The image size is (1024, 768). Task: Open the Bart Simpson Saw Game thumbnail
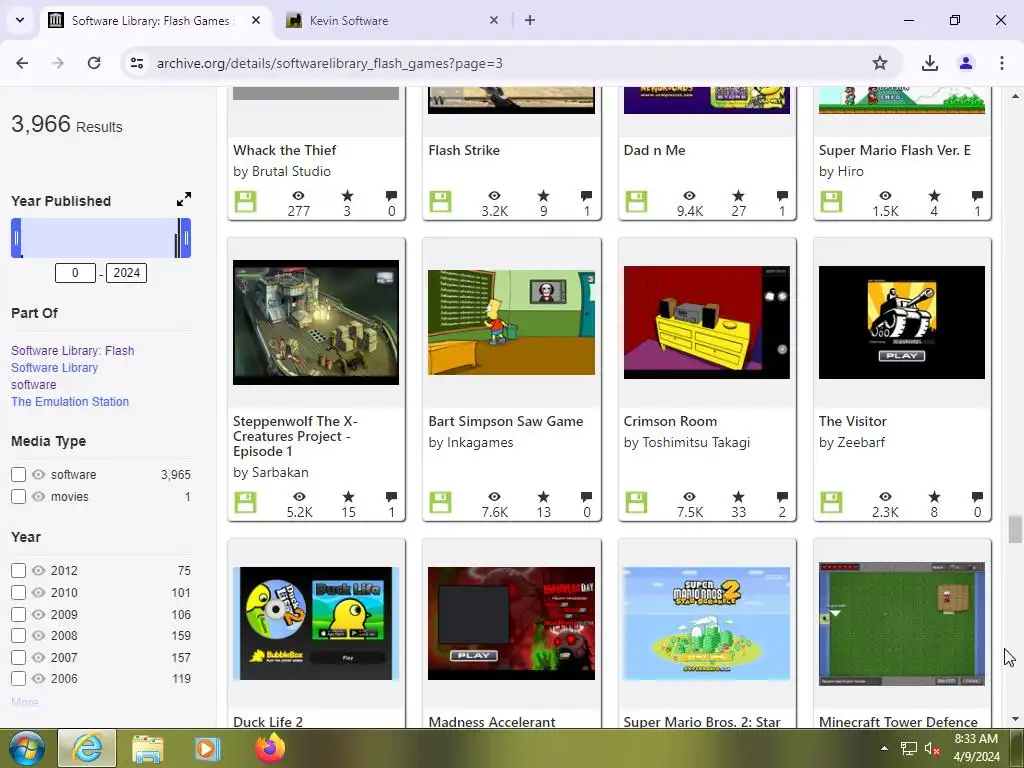tap(511, 323)
